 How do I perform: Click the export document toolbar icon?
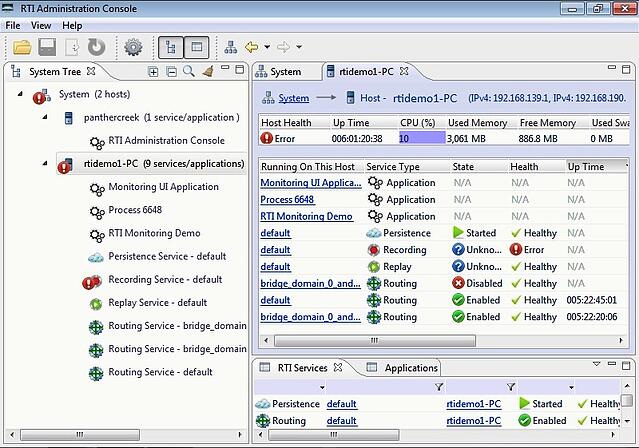pos(72,47)
